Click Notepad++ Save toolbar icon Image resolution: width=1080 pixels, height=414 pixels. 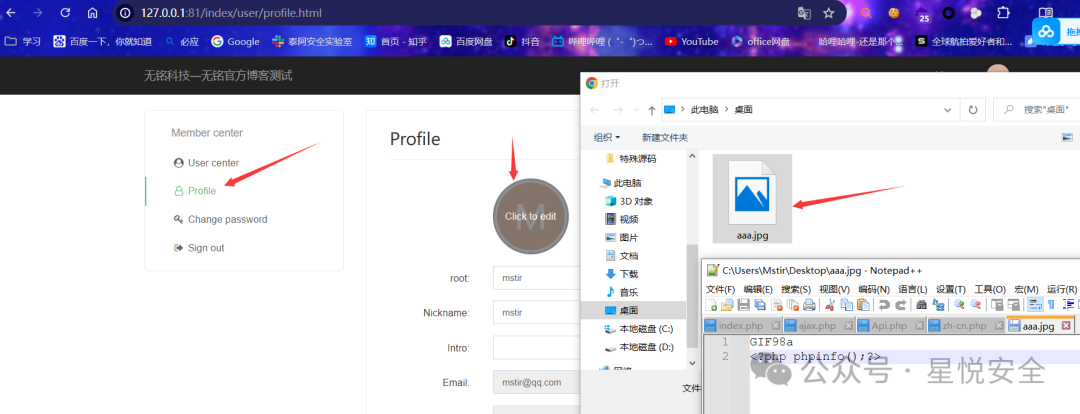(744, 305)
